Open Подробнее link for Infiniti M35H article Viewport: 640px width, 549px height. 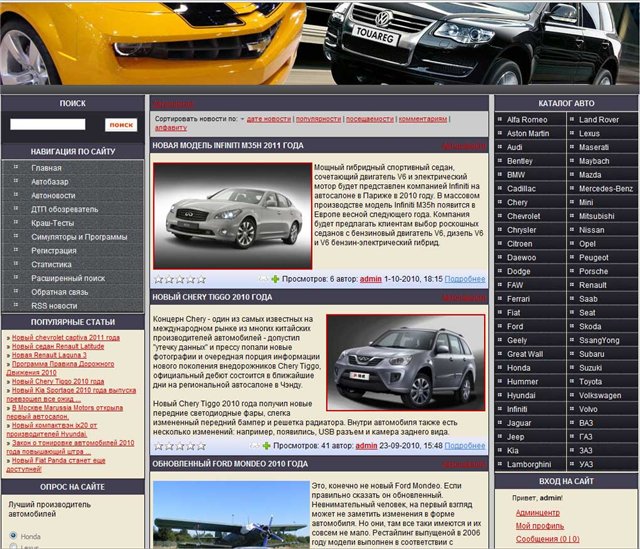click(x=464, y=279)
